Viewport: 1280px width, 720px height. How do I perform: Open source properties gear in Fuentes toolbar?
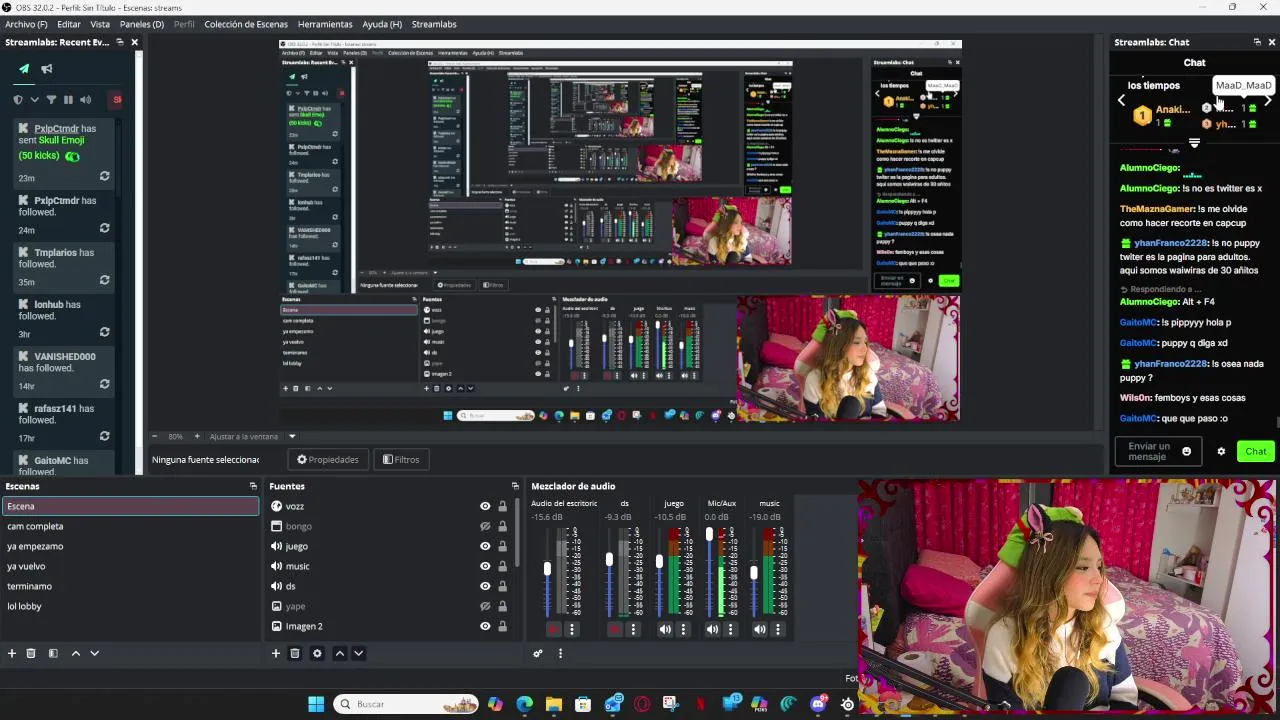tap(317, 653)
